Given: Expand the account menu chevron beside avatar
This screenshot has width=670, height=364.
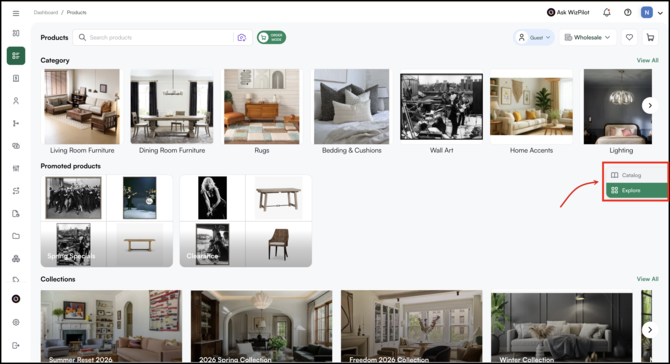Looking at the screenshot, I should click(660, 13).
